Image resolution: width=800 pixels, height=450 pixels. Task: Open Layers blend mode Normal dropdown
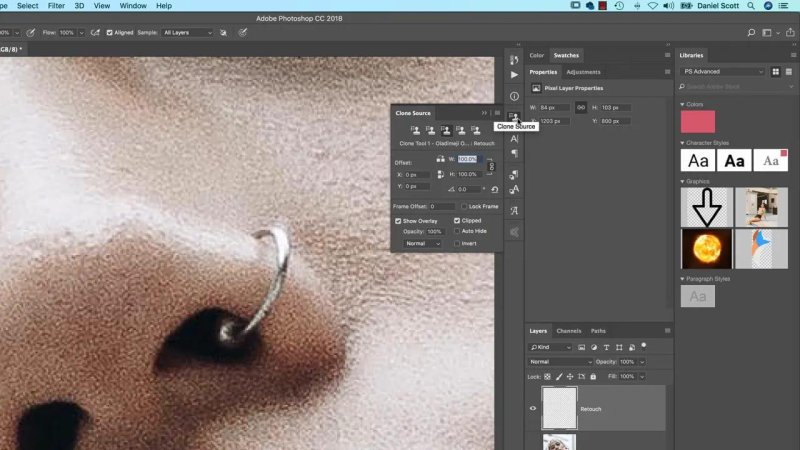point(560,362)
